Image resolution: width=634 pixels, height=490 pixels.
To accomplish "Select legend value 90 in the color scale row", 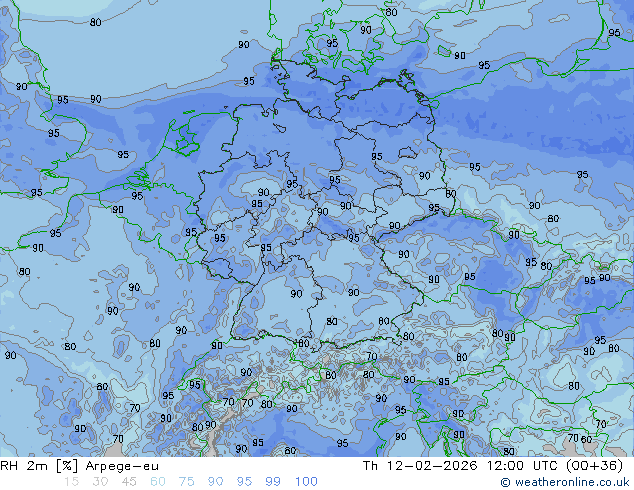I will (x=215, y=482).
